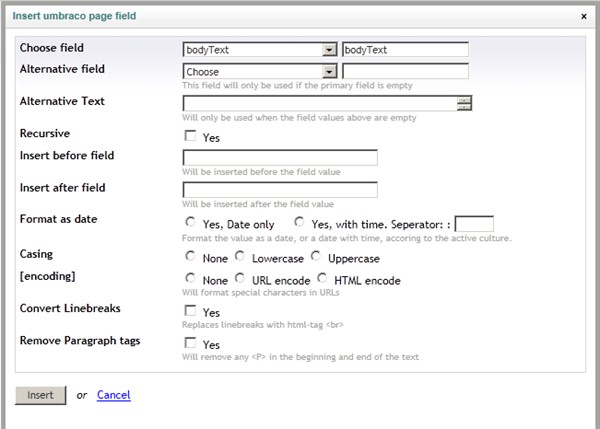Screen dimensions: 600x429
Task: Click hint text about primary field empty
Action: click(297, 85)
